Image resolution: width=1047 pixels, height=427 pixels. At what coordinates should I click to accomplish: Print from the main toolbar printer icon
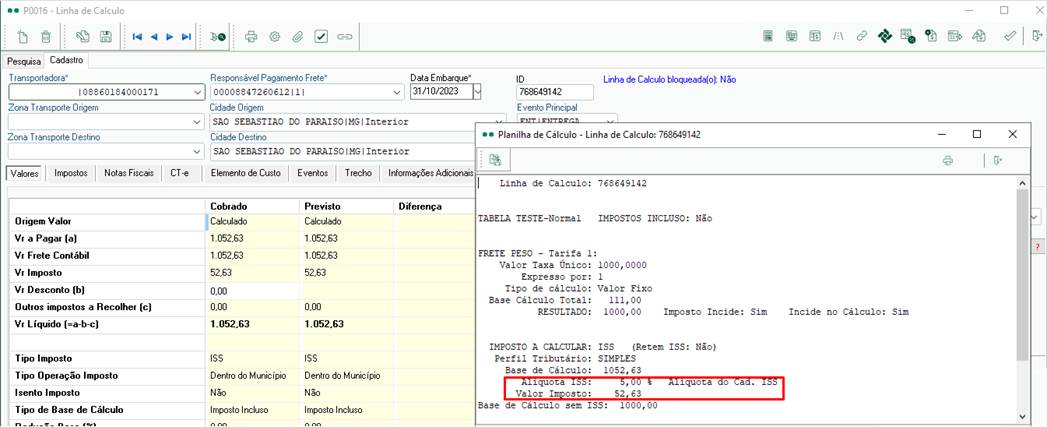pos(251,37)
